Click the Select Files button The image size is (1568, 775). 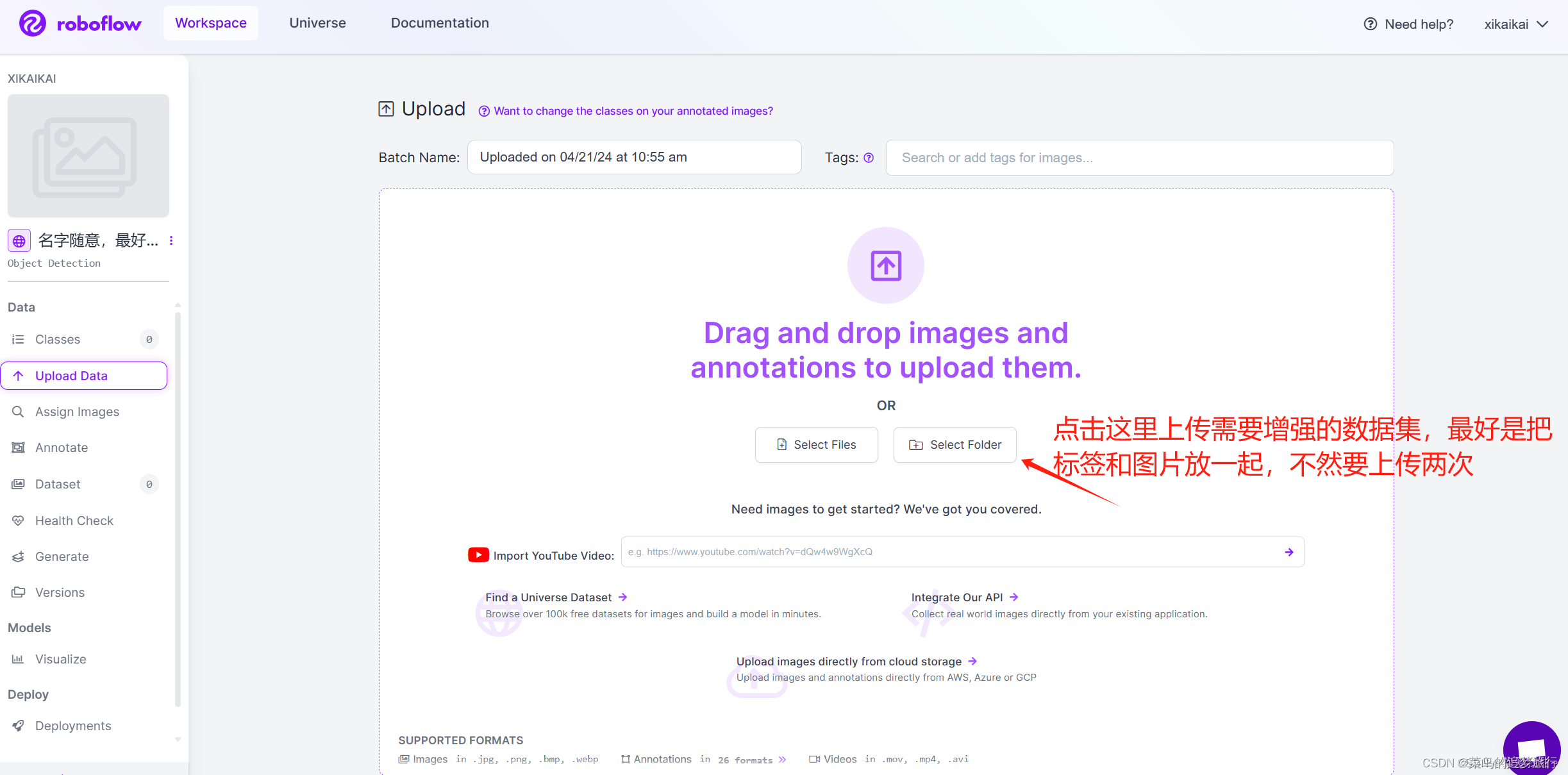click(815, 444)
